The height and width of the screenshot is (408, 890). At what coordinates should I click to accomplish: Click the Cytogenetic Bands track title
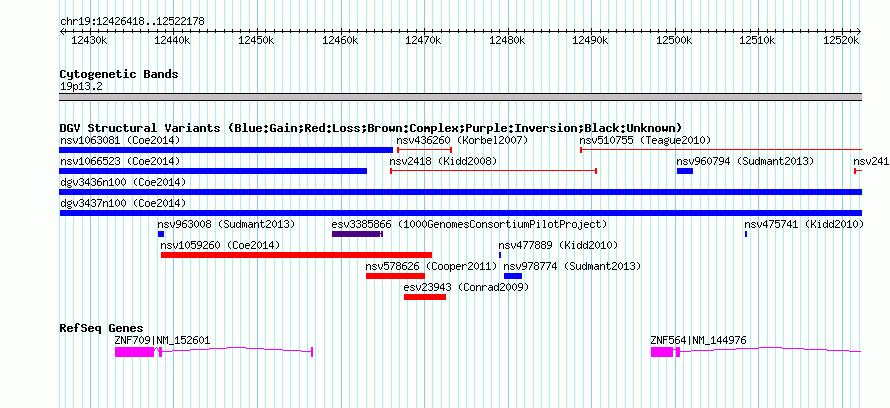(x=119, y=74)
